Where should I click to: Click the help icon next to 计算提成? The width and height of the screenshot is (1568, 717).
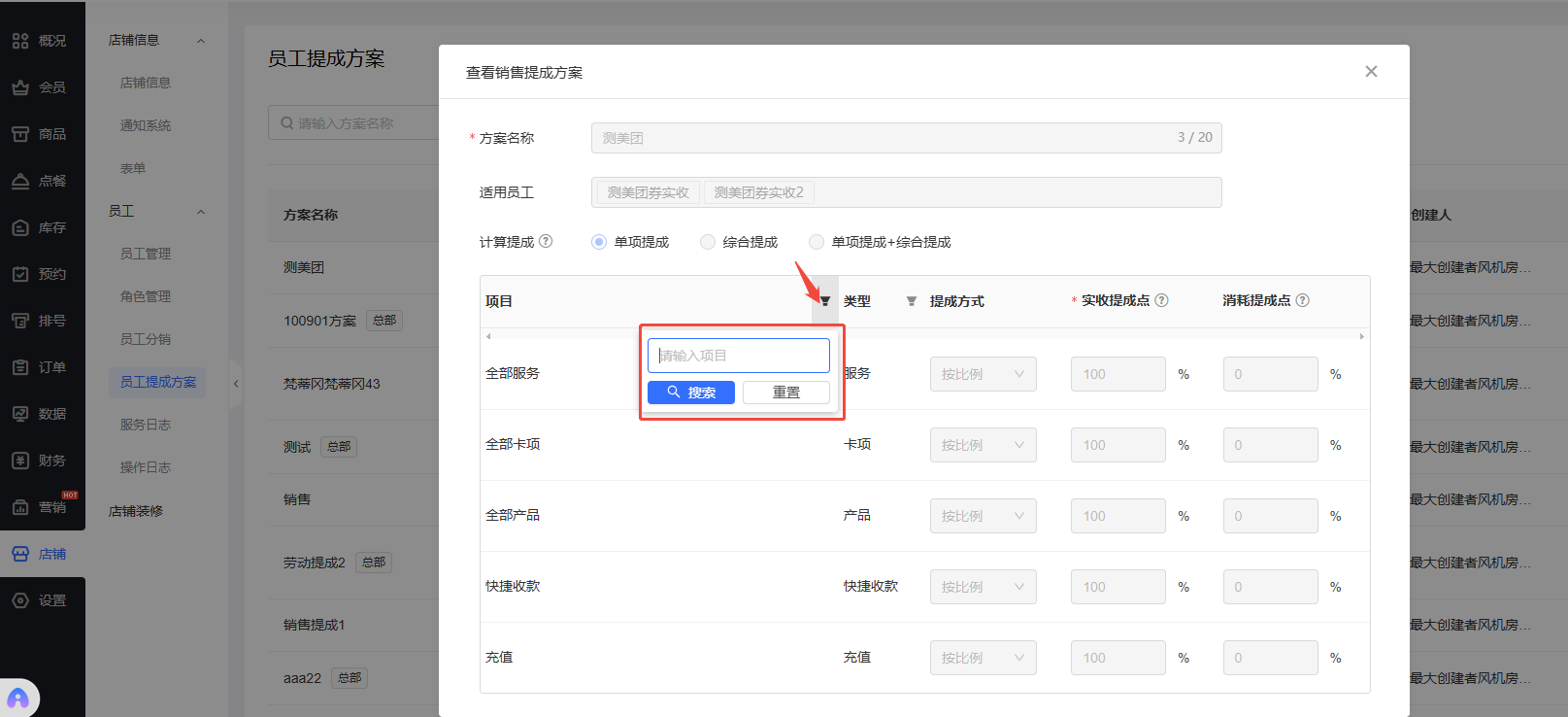546,241
